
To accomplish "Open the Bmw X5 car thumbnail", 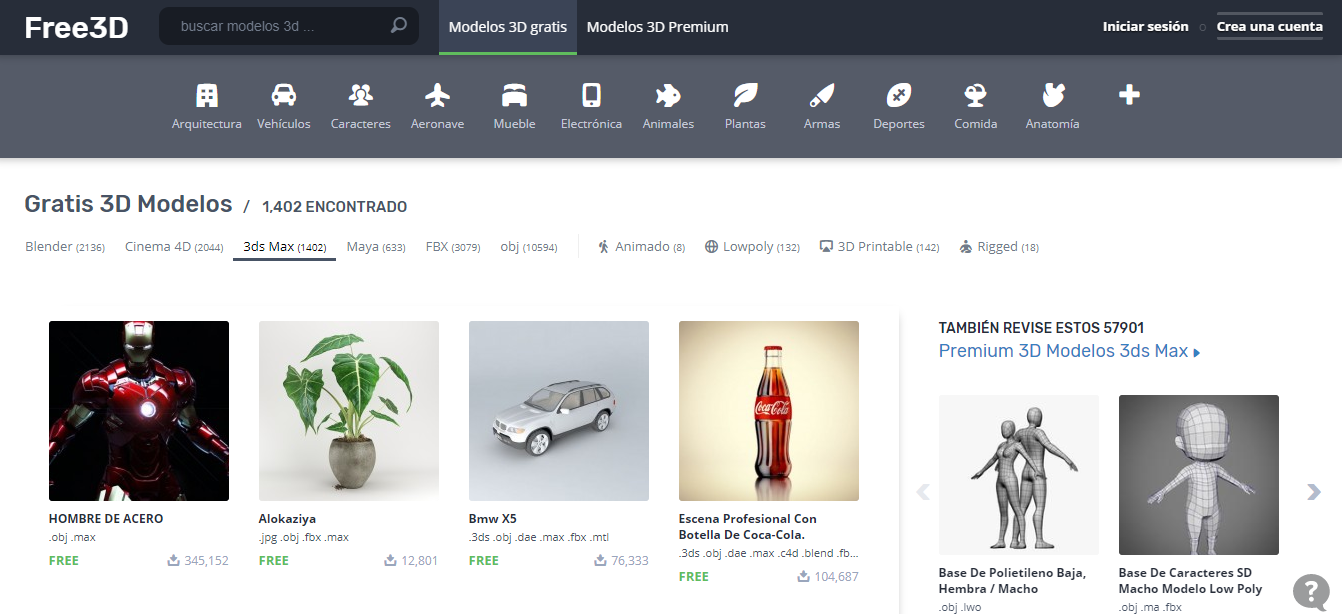I will click(559, 411).
